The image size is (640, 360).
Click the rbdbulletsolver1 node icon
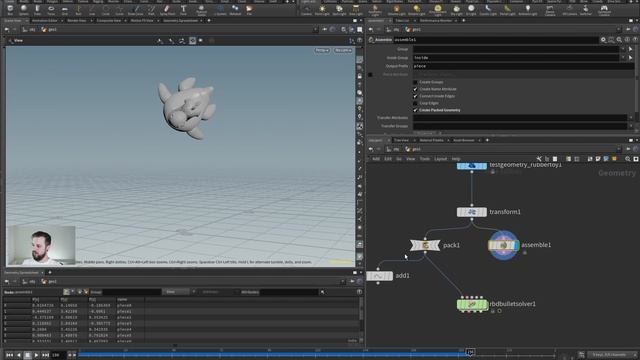[x=472, y=304]
